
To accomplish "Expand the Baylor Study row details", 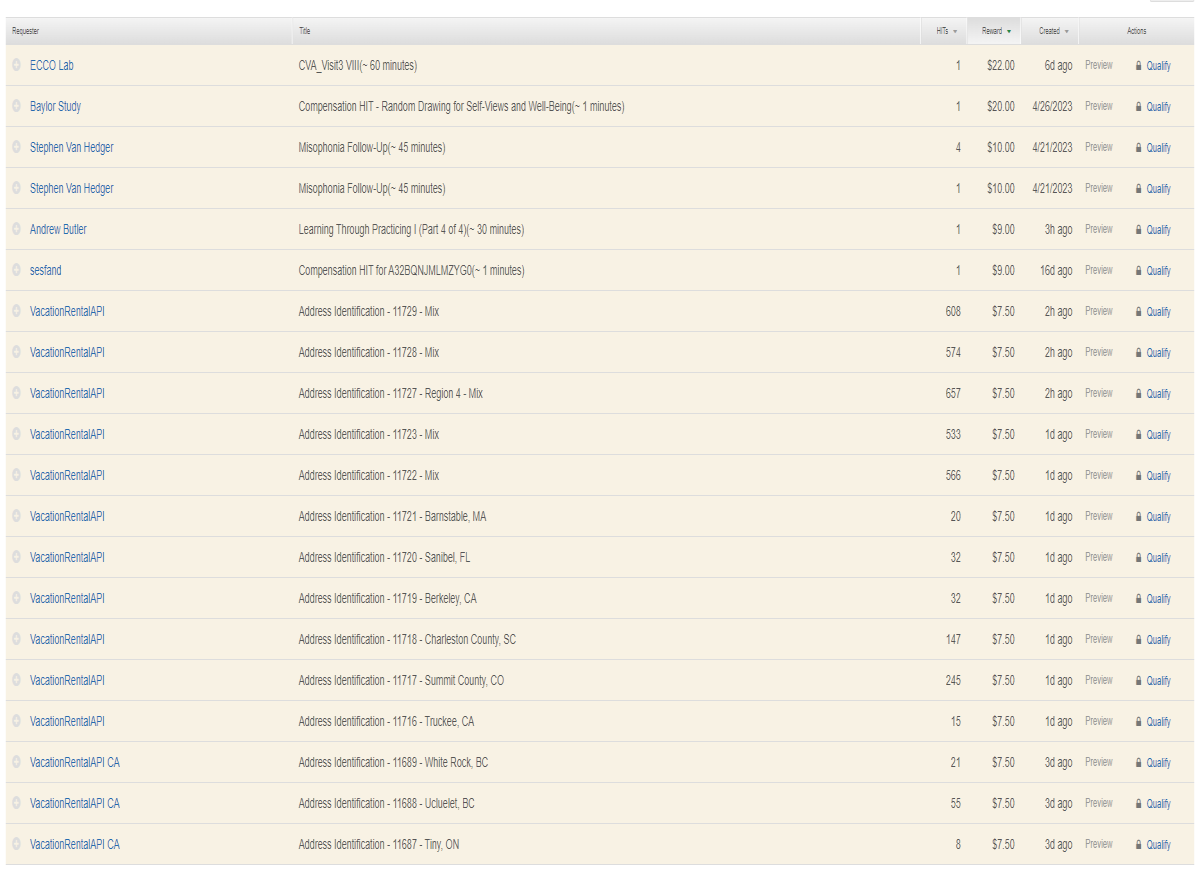I will [16, 106].
